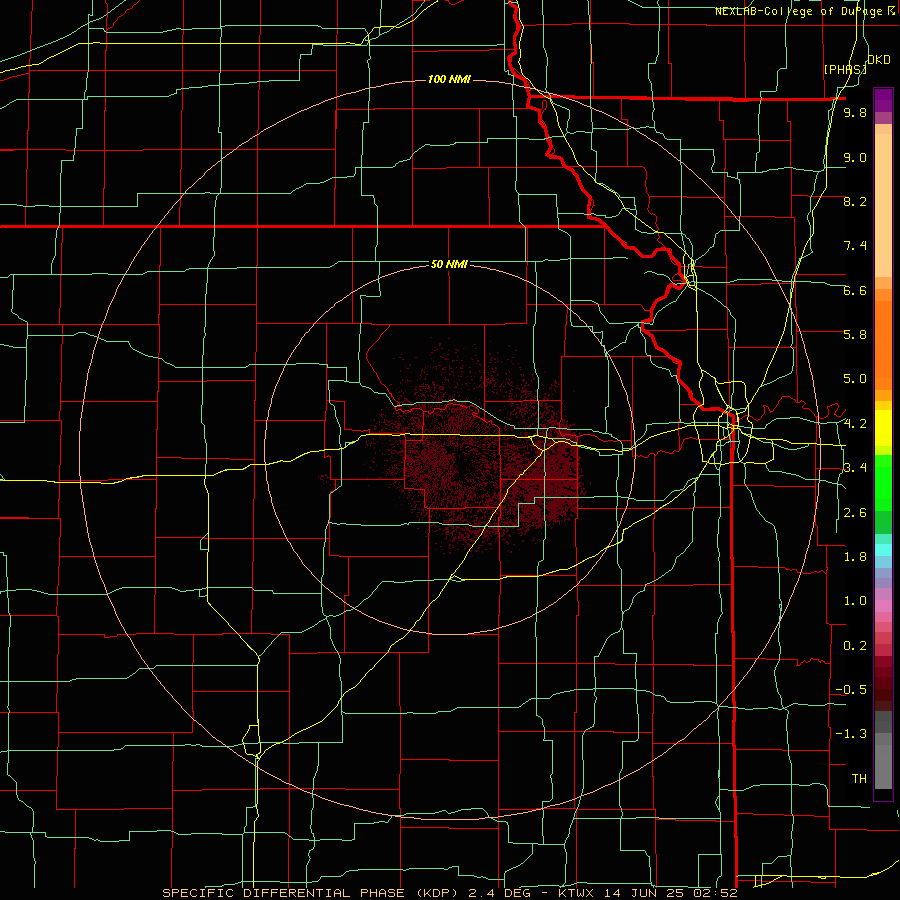900x900 pixels.
Task: Click the 50 NMI range ring label
Action: (449, 264)
